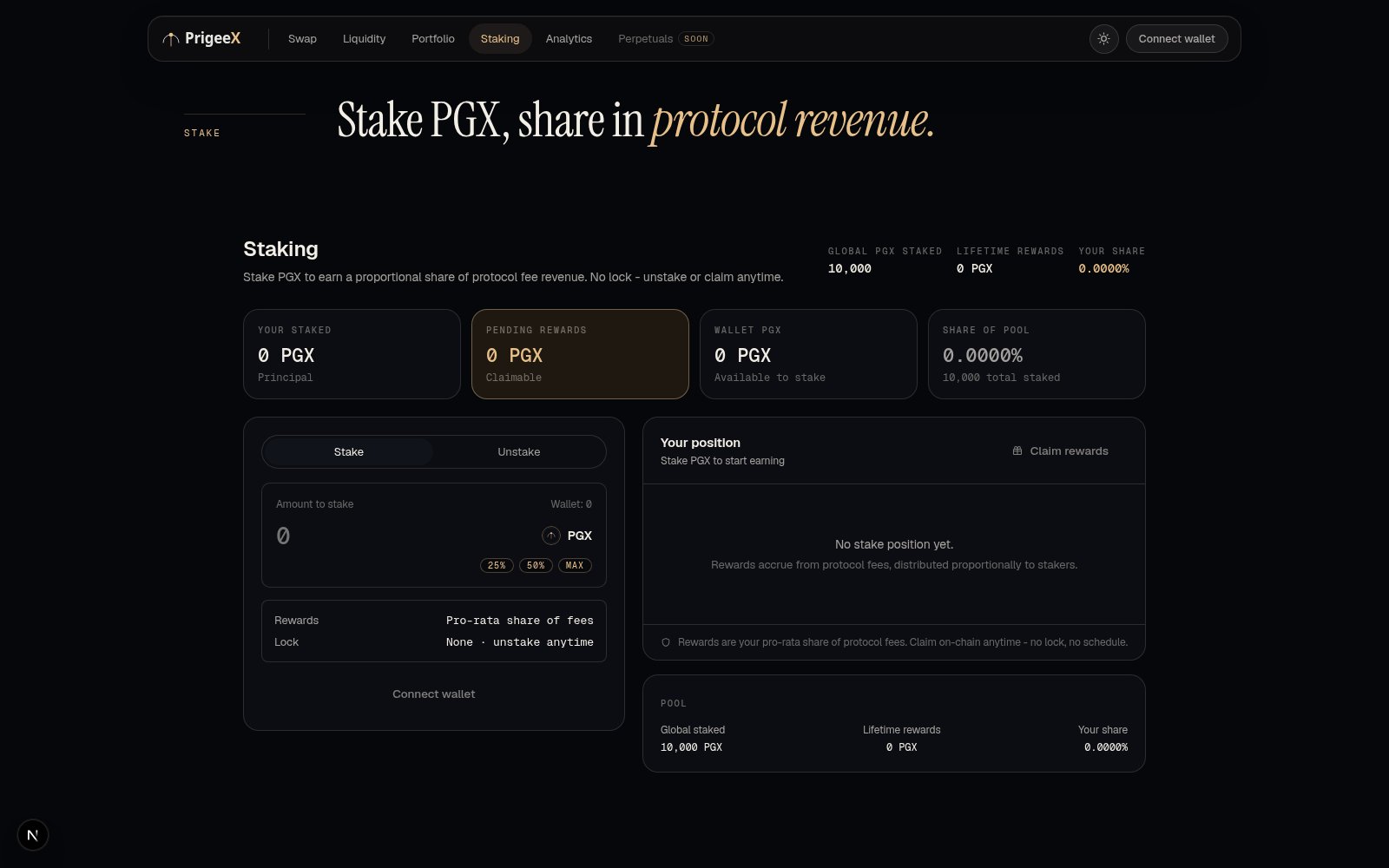The width and height of the screenshot is (1389, 868).
Task: Click '10,000 PGX' under Global staked
Action: pos(691,747)
